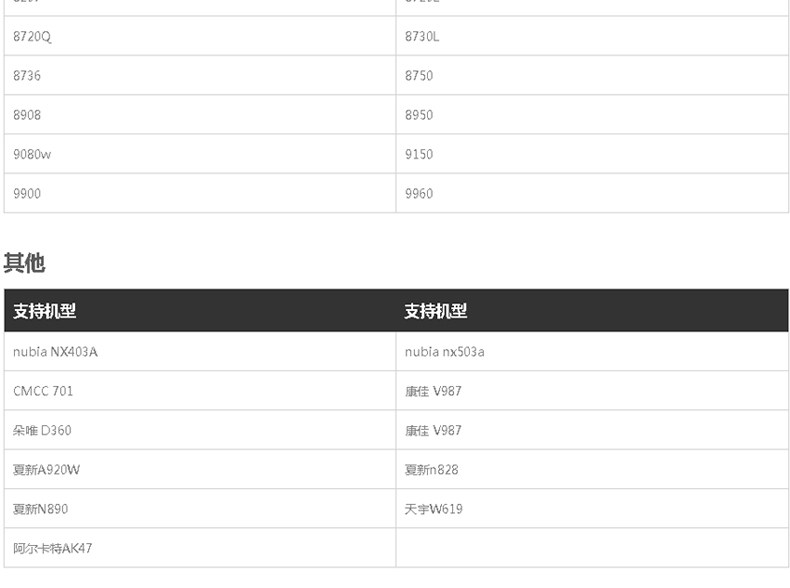
Task: Click the 8720Q model cell
Action: click(x=32, y=37)
